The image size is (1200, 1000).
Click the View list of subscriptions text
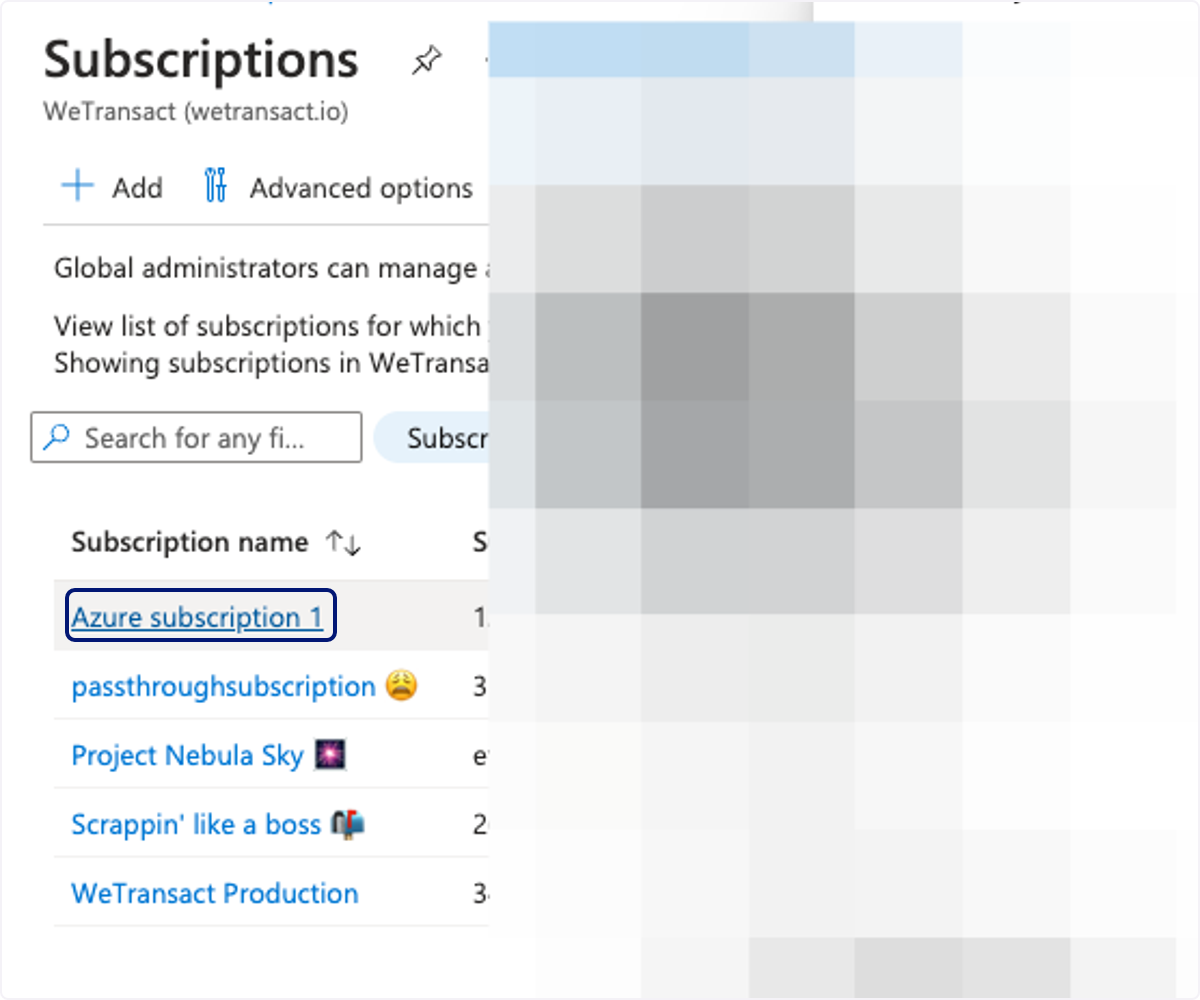[x=268, y=326]
